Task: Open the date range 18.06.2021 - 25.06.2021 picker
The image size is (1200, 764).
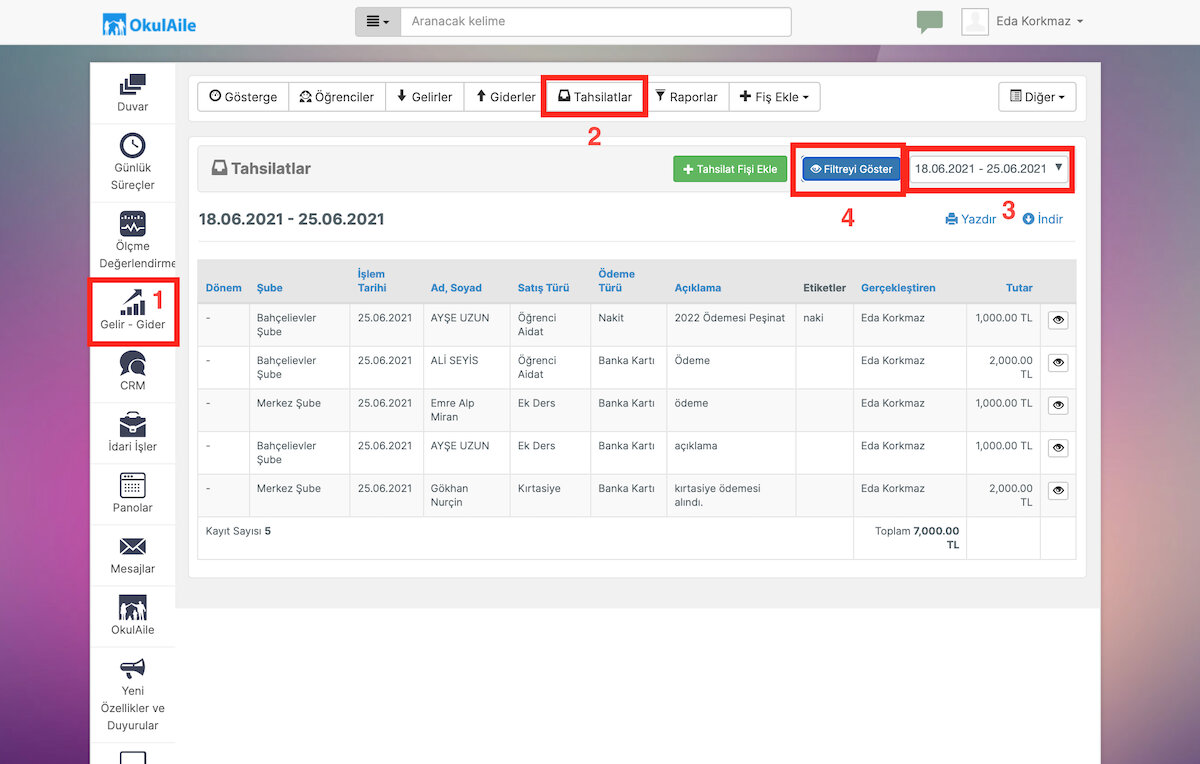Action: tap(989, 169)
